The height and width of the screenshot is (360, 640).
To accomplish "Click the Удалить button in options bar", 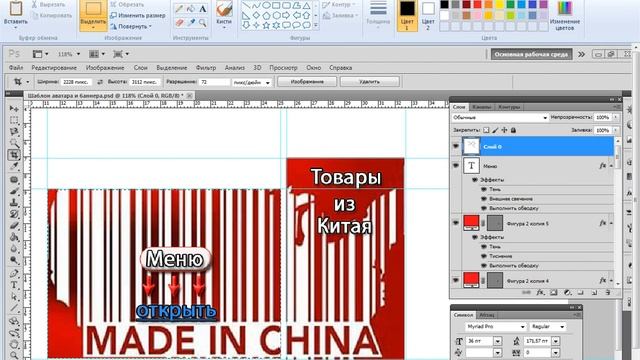I will (x=369, y=82).
